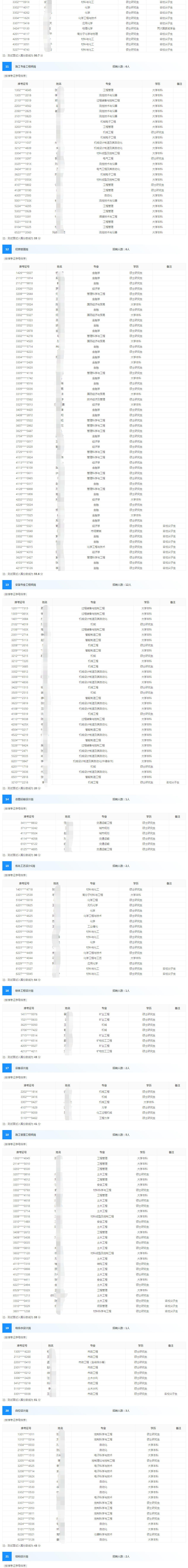Click the number 15 section badge

(x=7, y=866)
